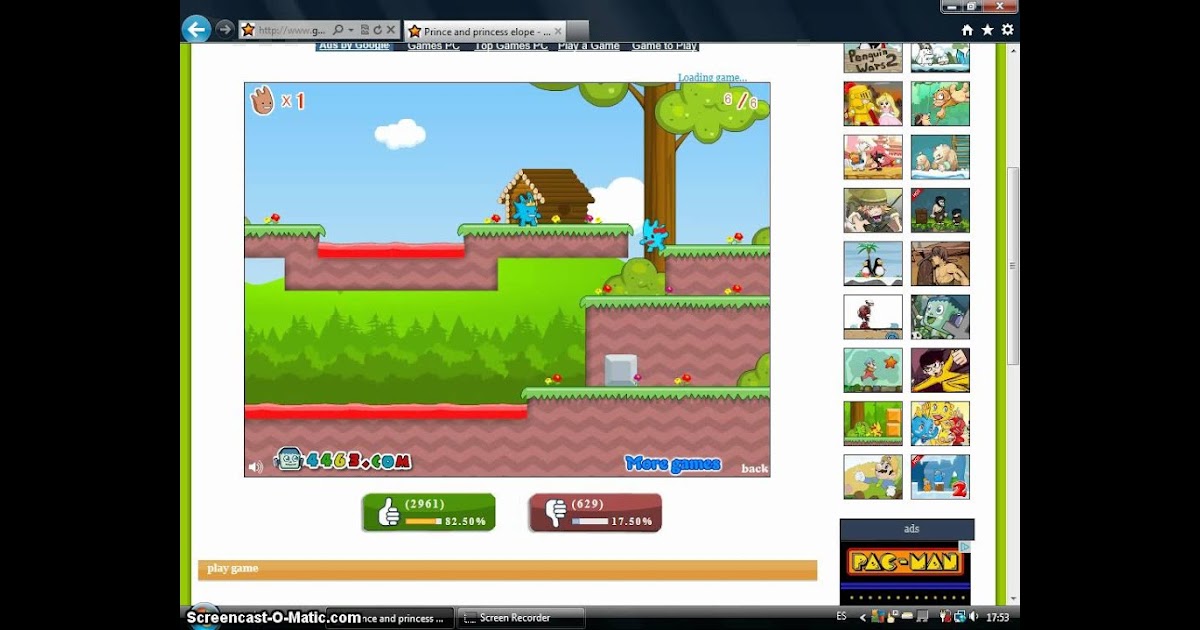Click the network icon in system tray
The width and height of the screenshot is (1200, 630).
[x=960, y=617]
